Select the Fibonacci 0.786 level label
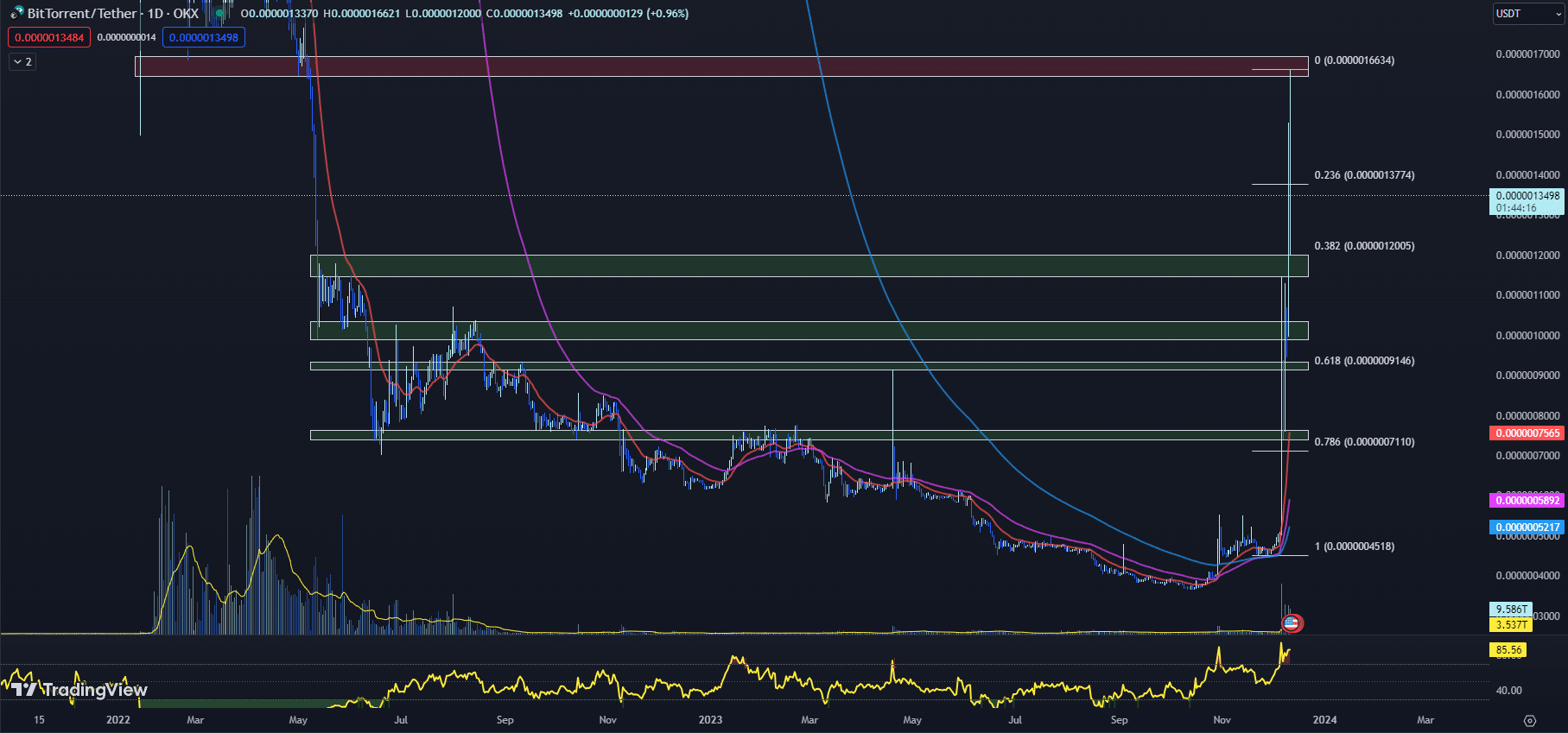This screenshot has height=733, width=1568. (1364, 442)
